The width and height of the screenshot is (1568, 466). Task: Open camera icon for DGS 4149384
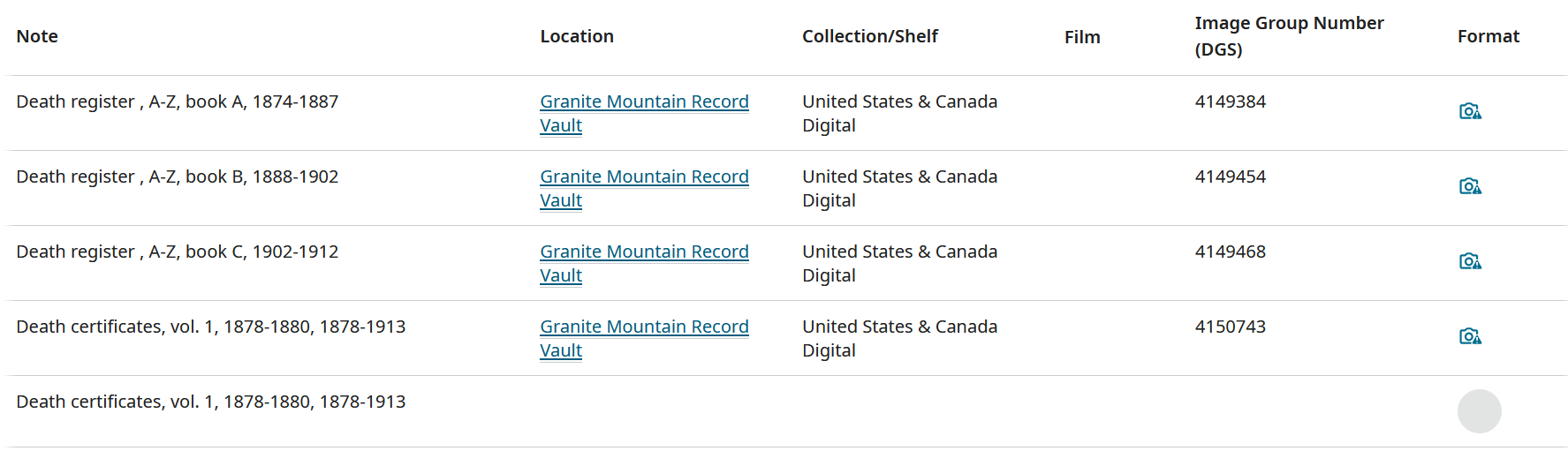tap(1469, 111)
